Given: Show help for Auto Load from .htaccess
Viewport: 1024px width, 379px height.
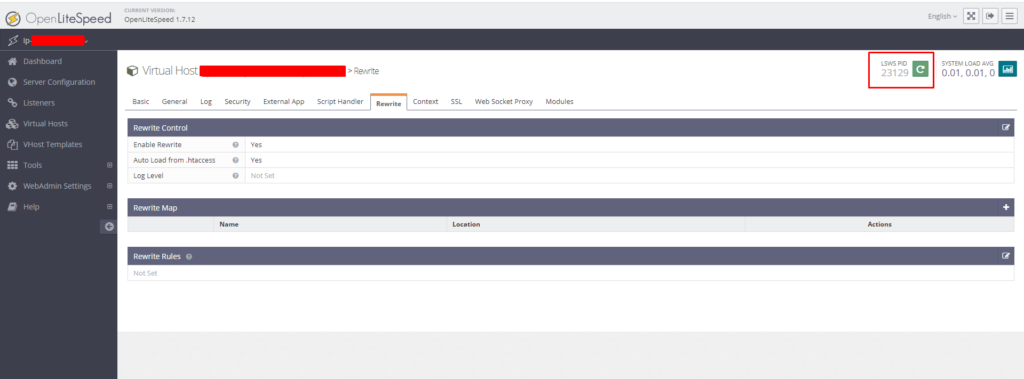Looking at the screenshot, I should (235, 160).
